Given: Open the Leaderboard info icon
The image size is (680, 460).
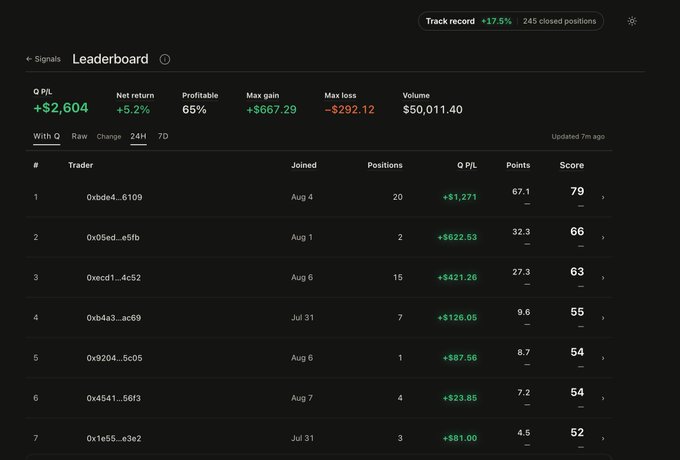Looking at the screenshot, I should [165, 59].
